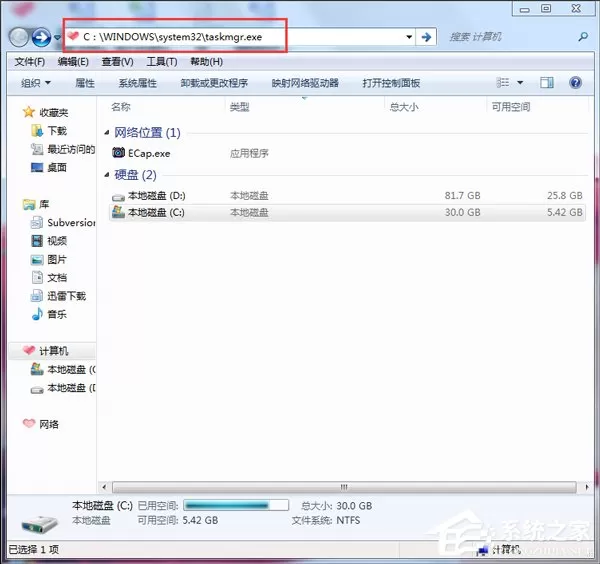Select 收藏夹 in the navigation pane

[x=46, y=112]
